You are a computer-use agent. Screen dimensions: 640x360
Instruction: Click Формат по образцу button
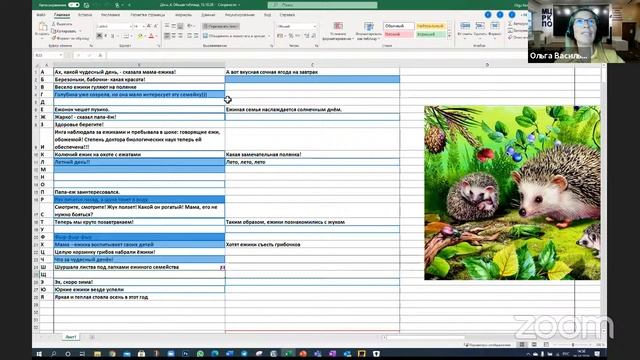tap(70, 38)
